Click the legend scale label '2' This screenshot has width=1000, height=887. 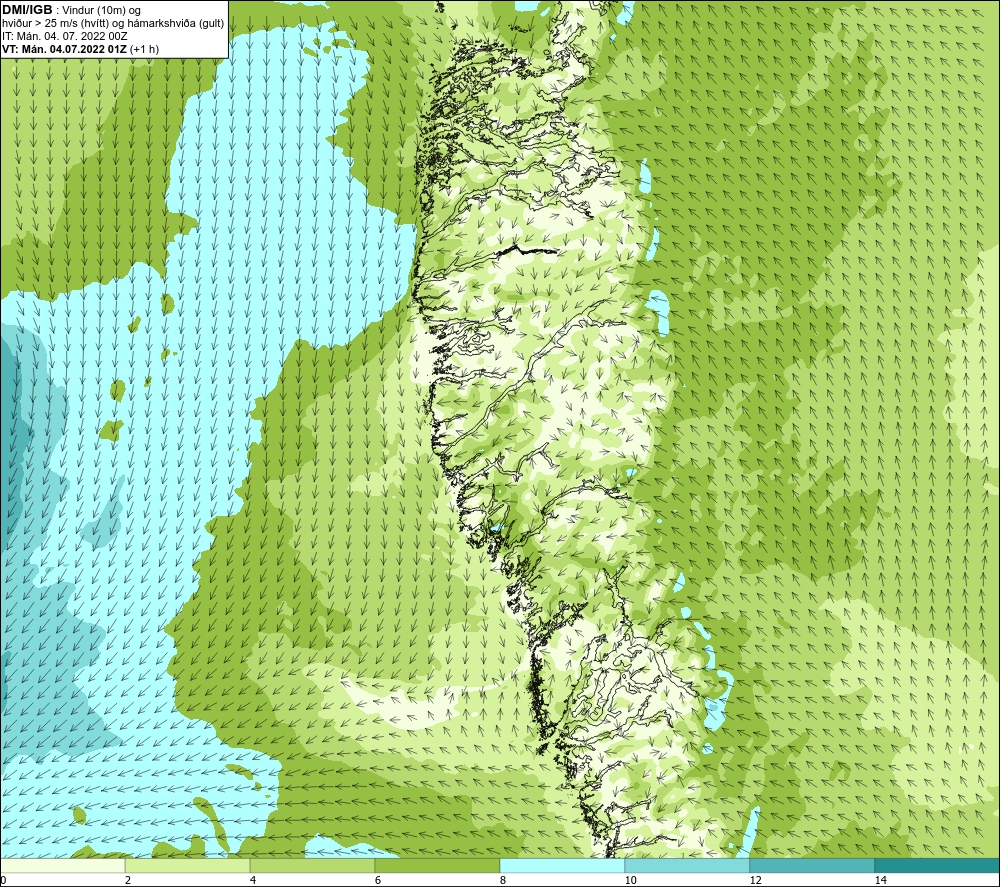click(x=128, y=880)
